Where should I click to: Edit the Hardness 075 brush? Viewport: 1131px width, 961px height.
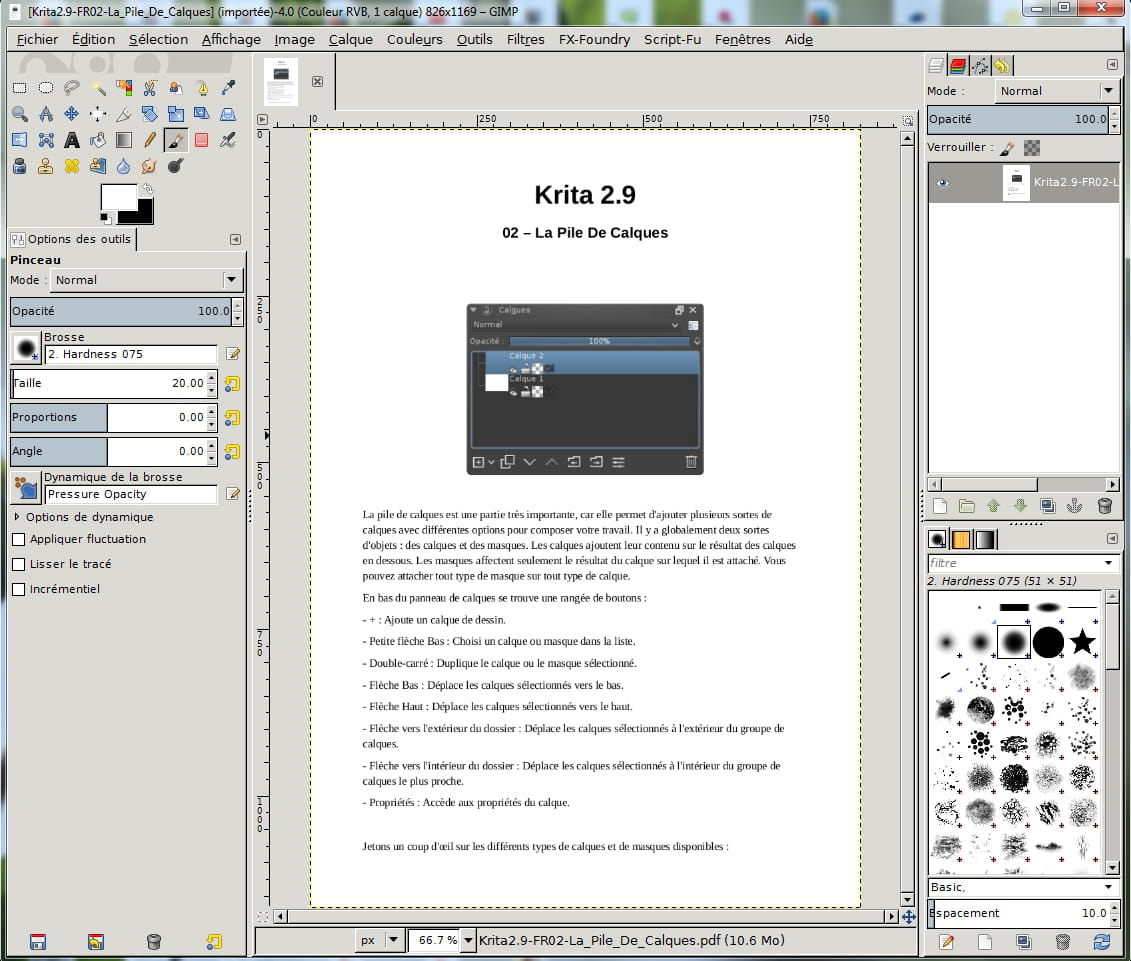[x=232, y=354]
